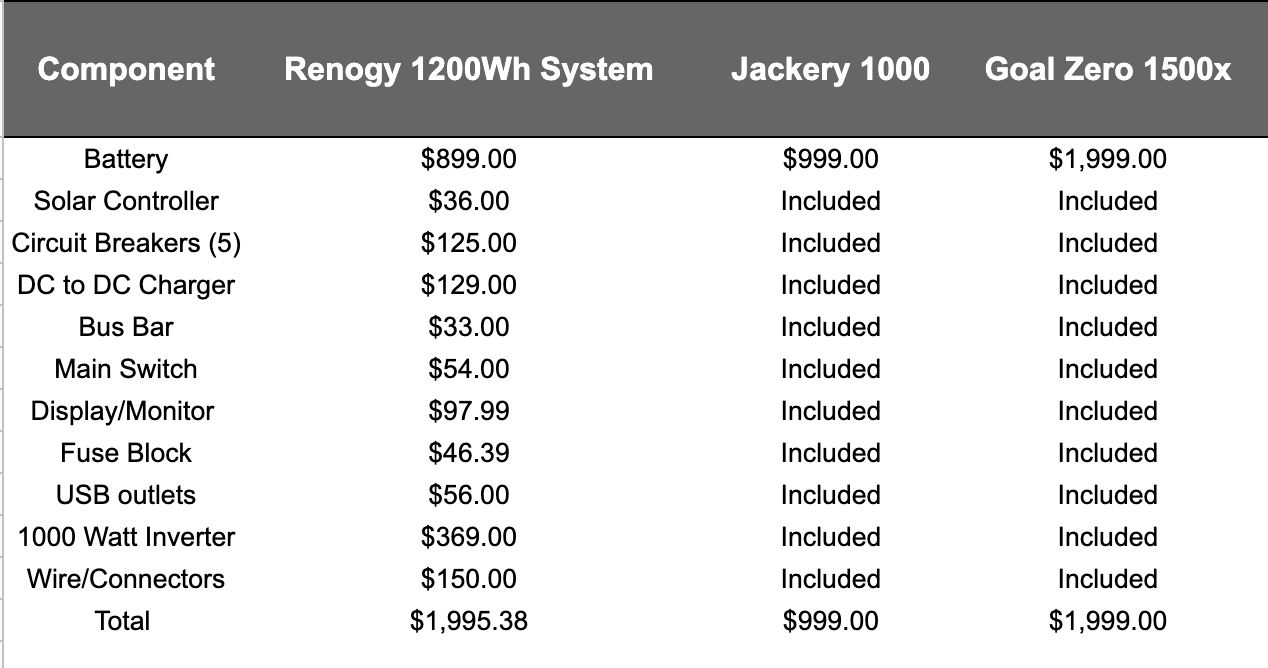This screenshot has height=668, width=1268.
Task: Select the Goal Zero 1500x header
Action: coord(1107,69)
